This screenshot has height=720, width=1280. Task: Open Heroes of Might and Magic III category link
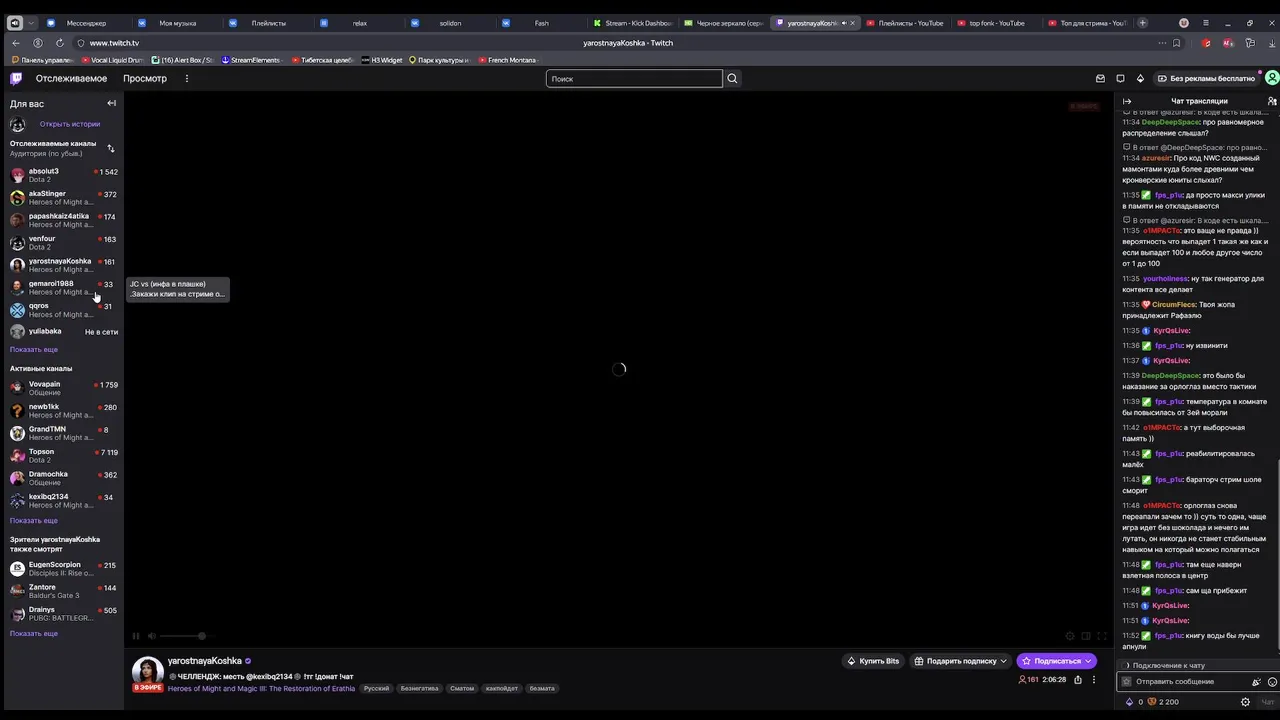[261, 688]
